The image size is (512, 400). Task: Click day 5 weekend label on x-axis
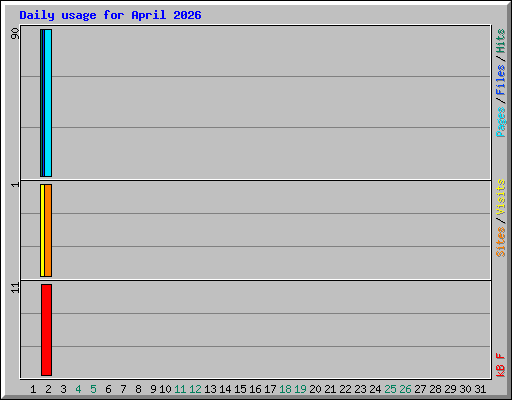pyautogui.click(x=93, y=389)
